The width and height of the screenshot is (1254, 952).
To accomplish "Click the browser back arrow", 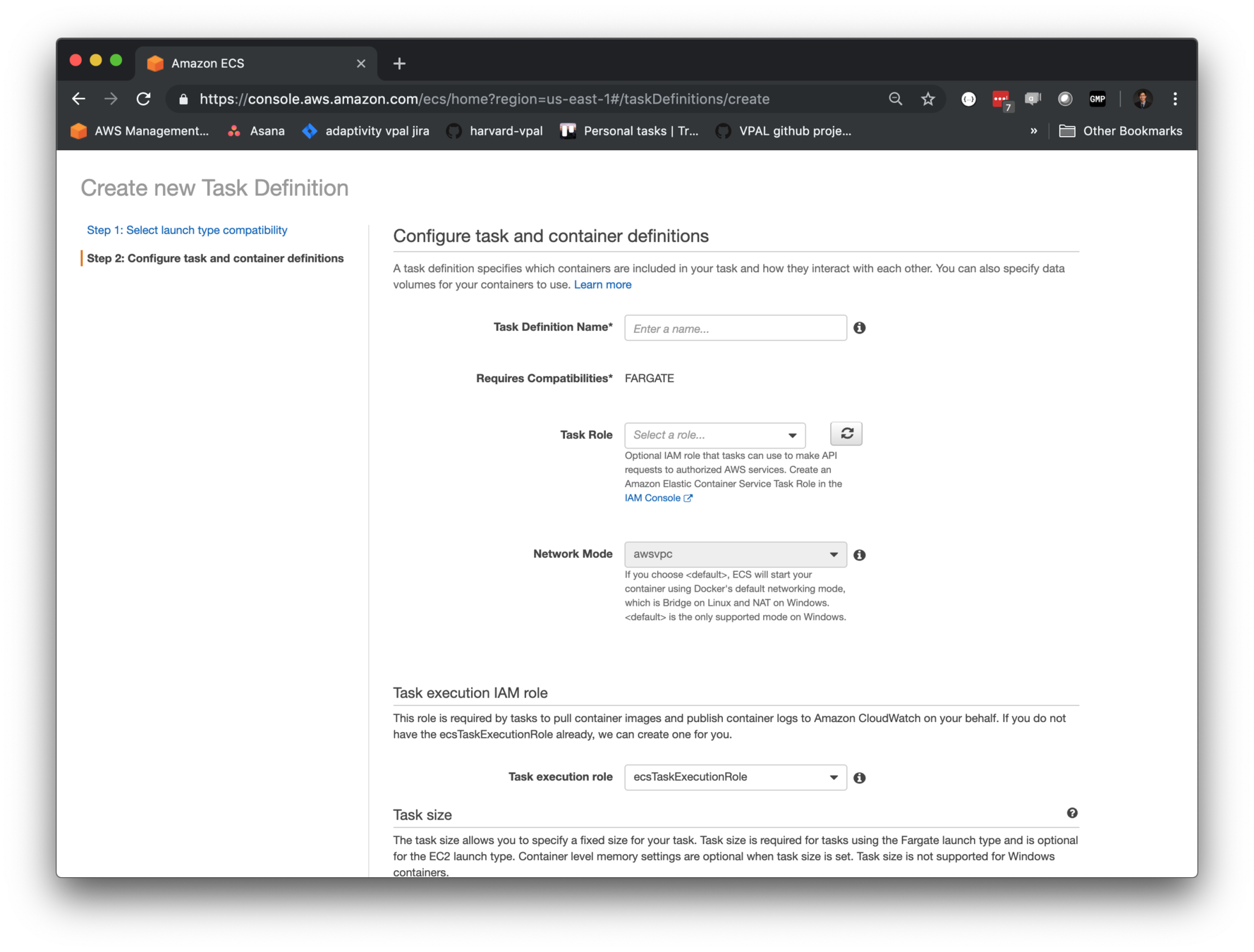I will tap(78, 99).
